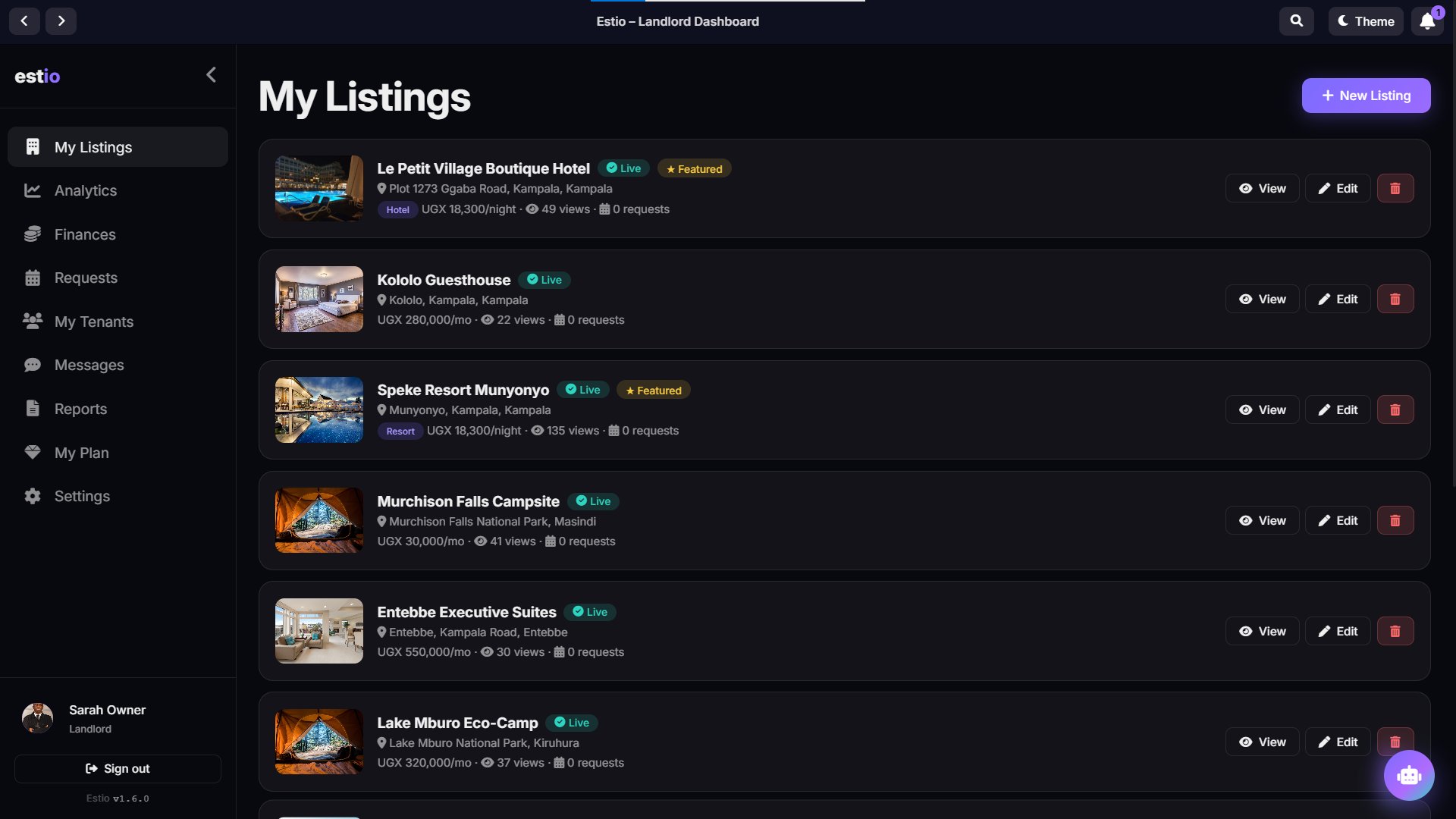Edit Lake Mburo Eco-Camp listing
The height and width of the screenshot is (819, 1456).
pos(1337,742)
